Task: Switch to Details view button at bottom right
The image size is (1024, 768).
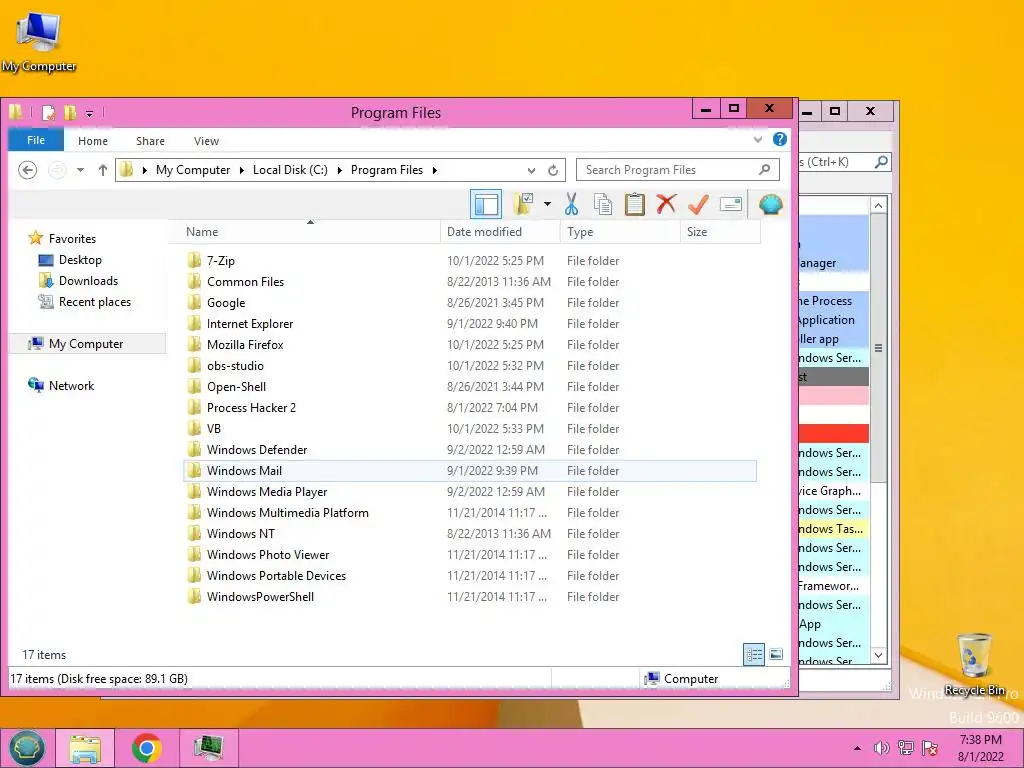Action: (754, 654)
